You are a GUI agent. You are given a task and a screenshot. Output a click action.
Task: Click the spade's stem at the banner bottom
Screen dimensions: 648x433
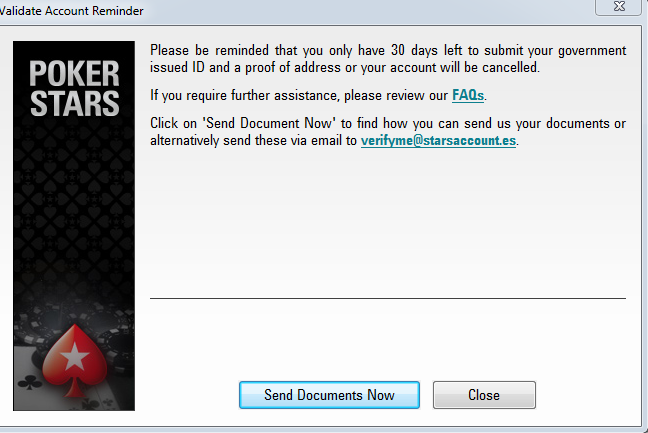click(x=75, y=388)
